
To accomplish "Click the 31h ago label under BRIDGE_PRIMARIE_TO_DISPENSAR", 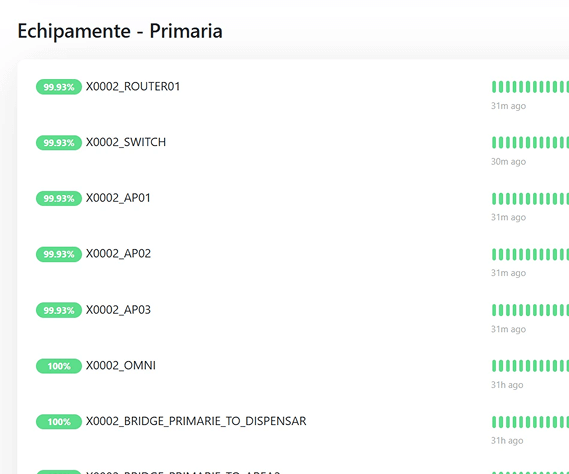I will point(507,441).
